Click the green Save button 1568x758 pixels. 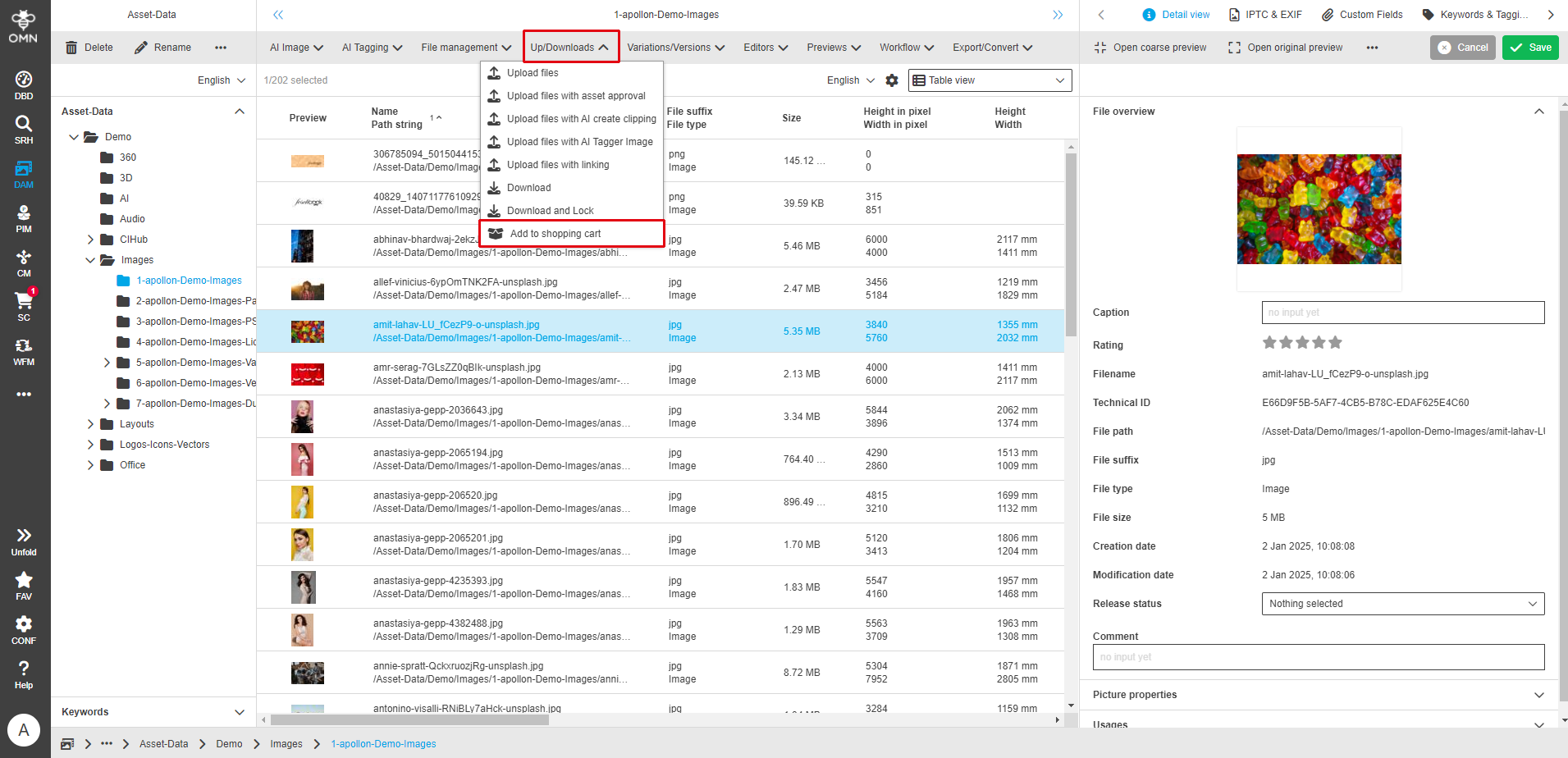tap(1531, 48)
